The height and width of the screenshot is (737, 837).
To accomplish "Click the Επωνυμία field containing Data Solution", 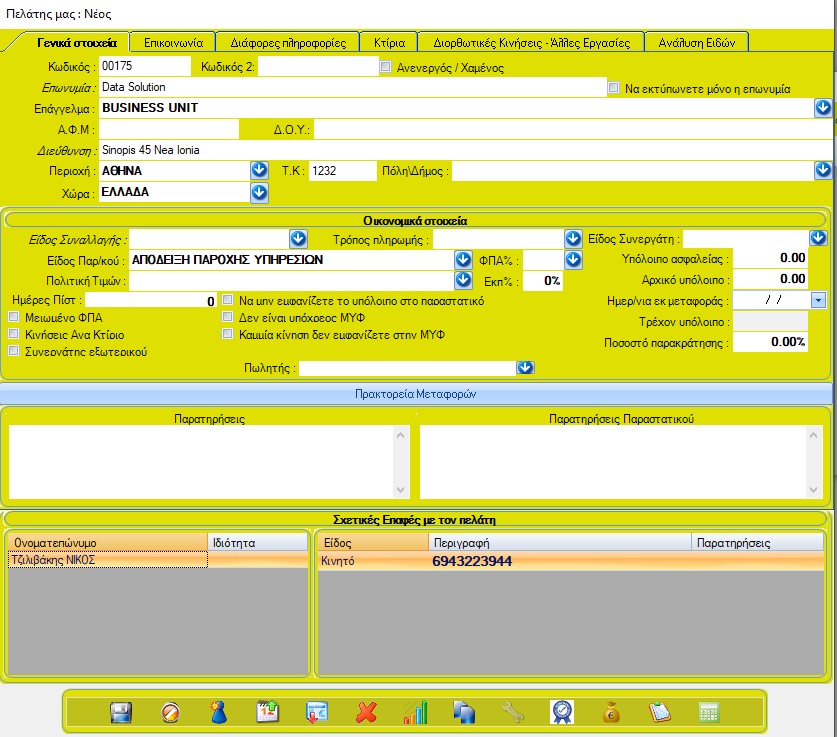I will point(350,87).
